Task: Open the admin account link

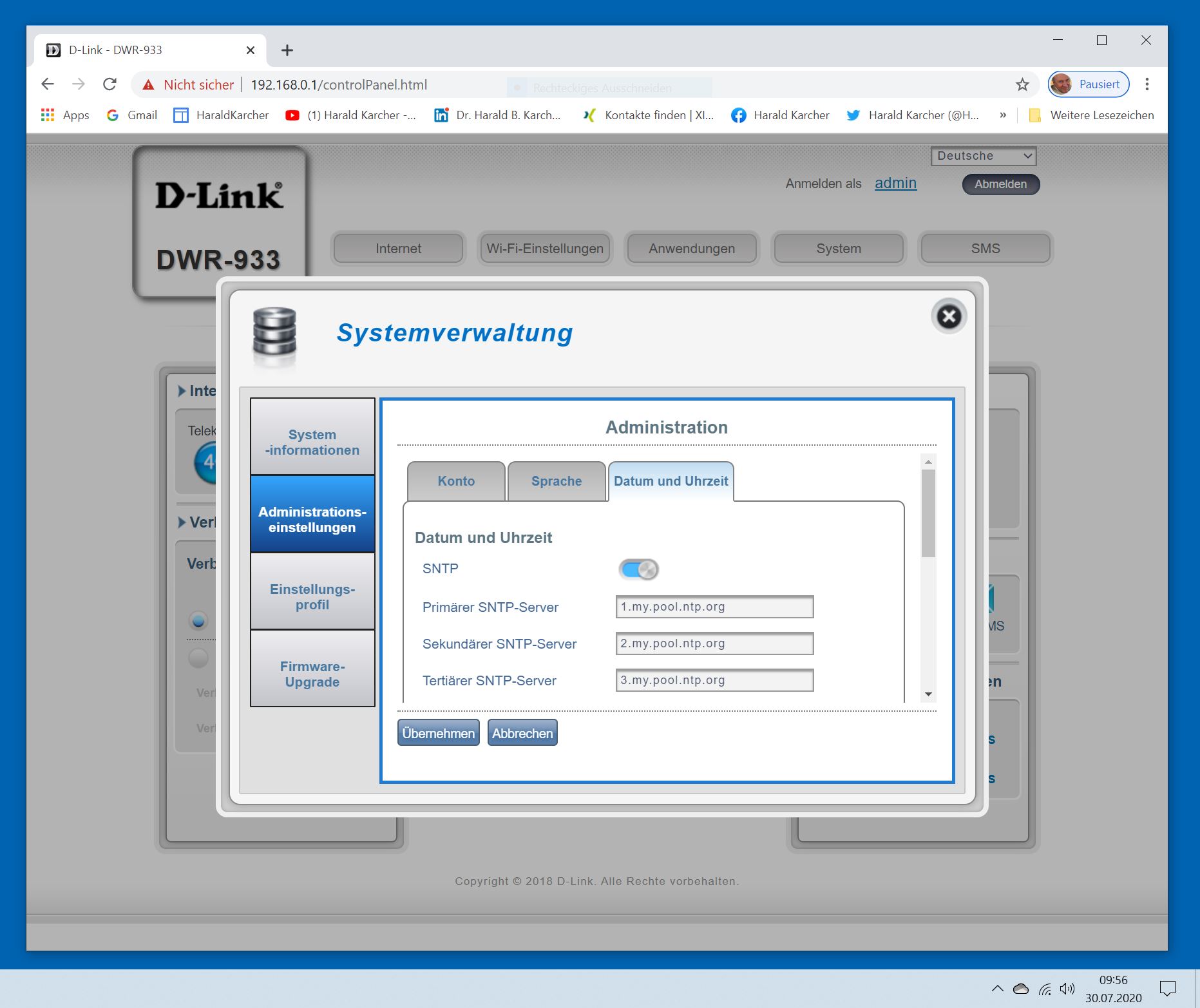Action: pyautogui.click(x=895, y=184)
